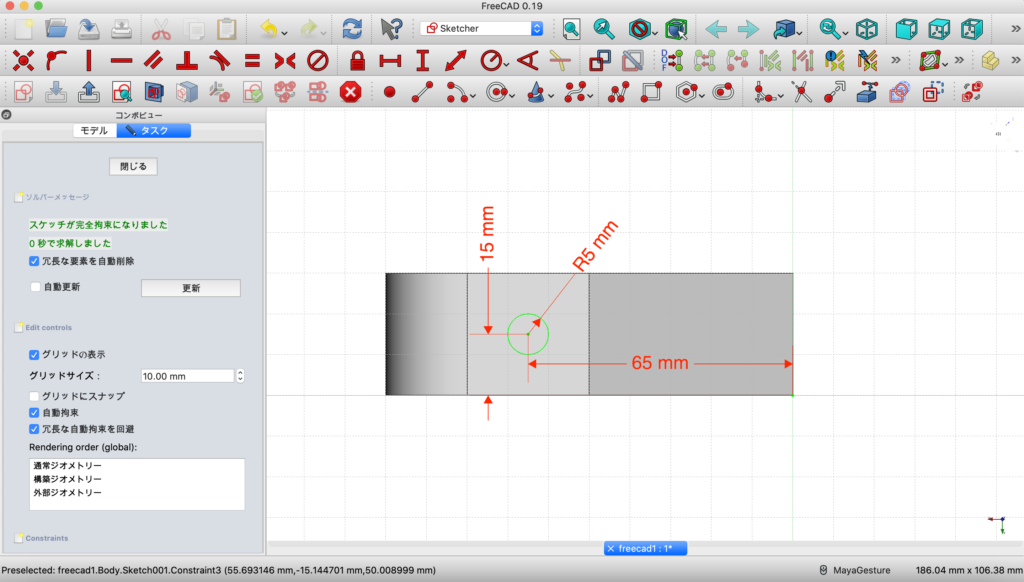
Task: Select 通常ジオメトリー in rendering order
Action: click(x=68, y=466)
